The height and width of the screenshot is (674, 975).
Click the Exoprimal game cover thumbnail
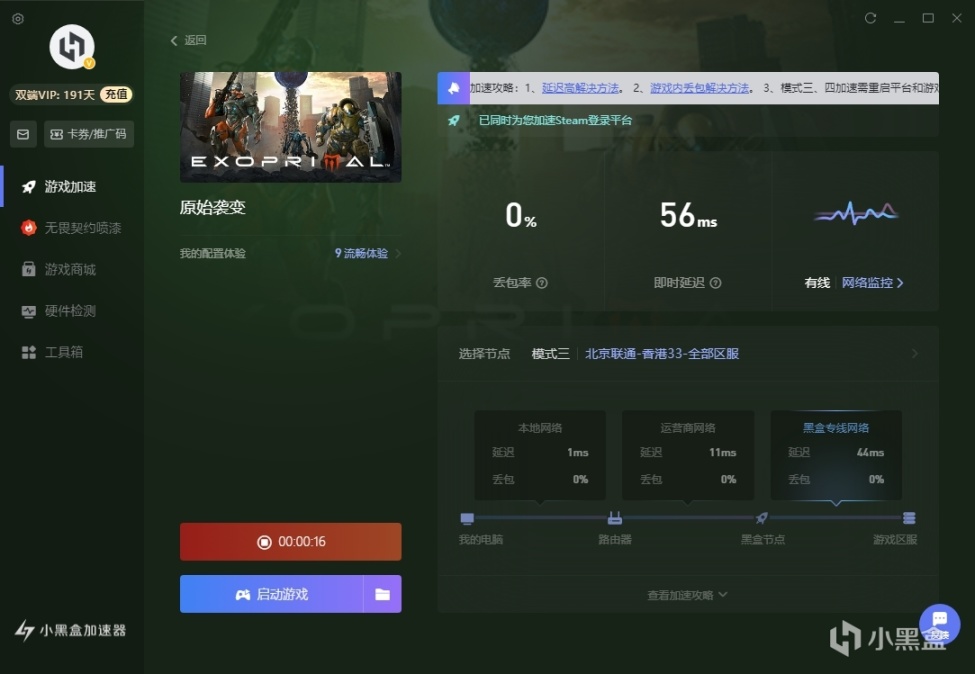pyautogui.click(x=290, y=127)
